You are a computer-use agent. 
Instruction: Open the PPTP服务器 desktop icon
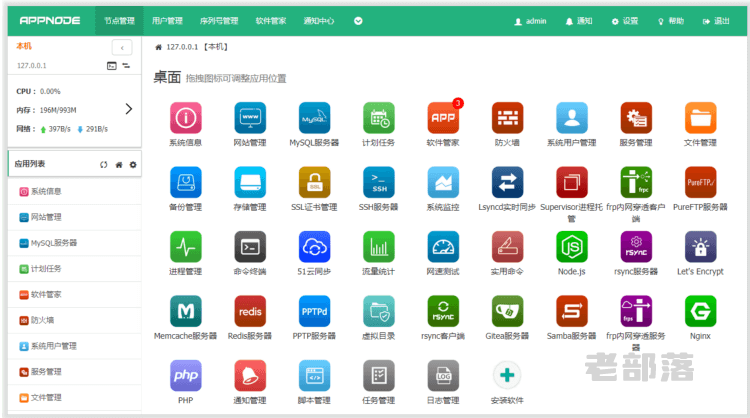(x=314, y=311)
